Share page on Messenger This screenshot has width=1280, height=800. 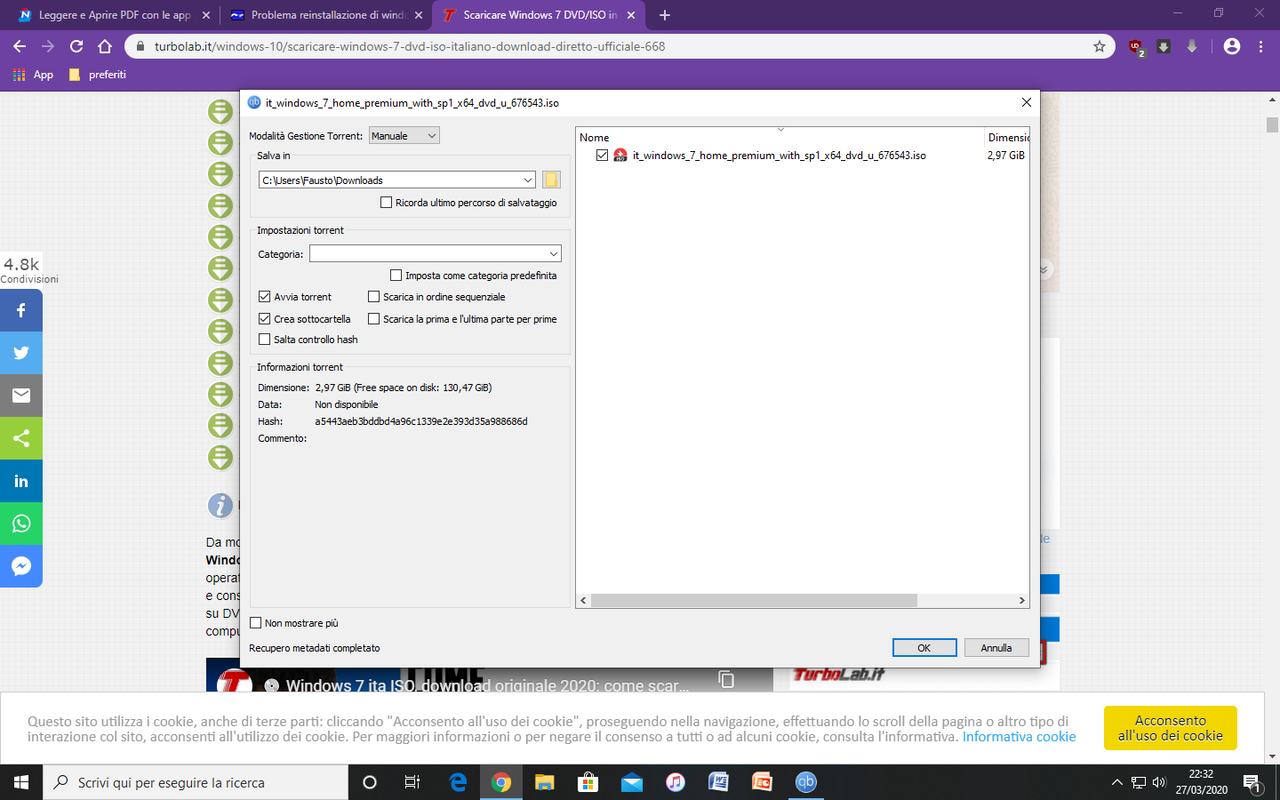pyautogui.click(x=21, y=566)
